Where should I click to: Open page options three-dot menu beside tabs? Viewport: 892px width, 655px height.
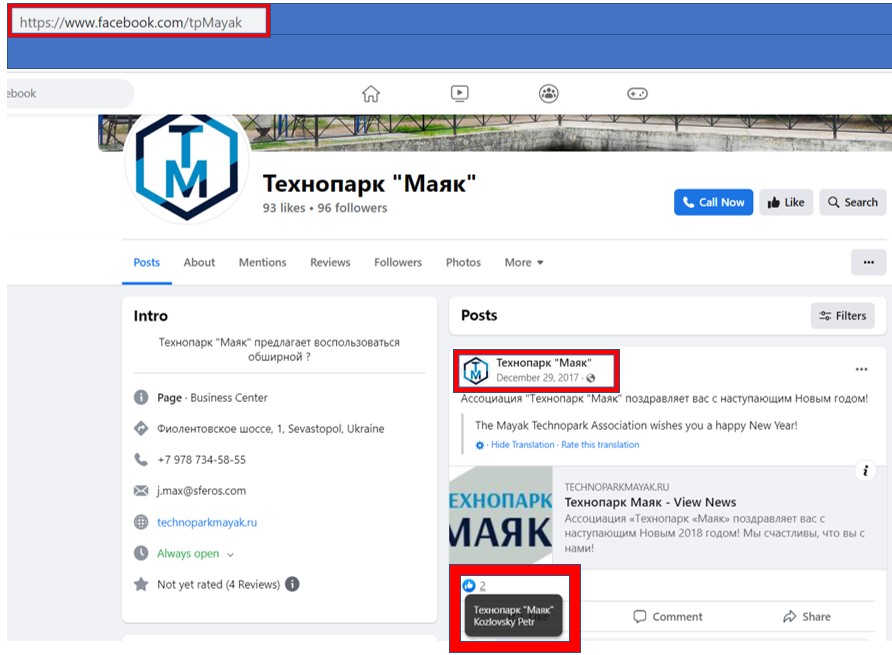tap(868, 262)
